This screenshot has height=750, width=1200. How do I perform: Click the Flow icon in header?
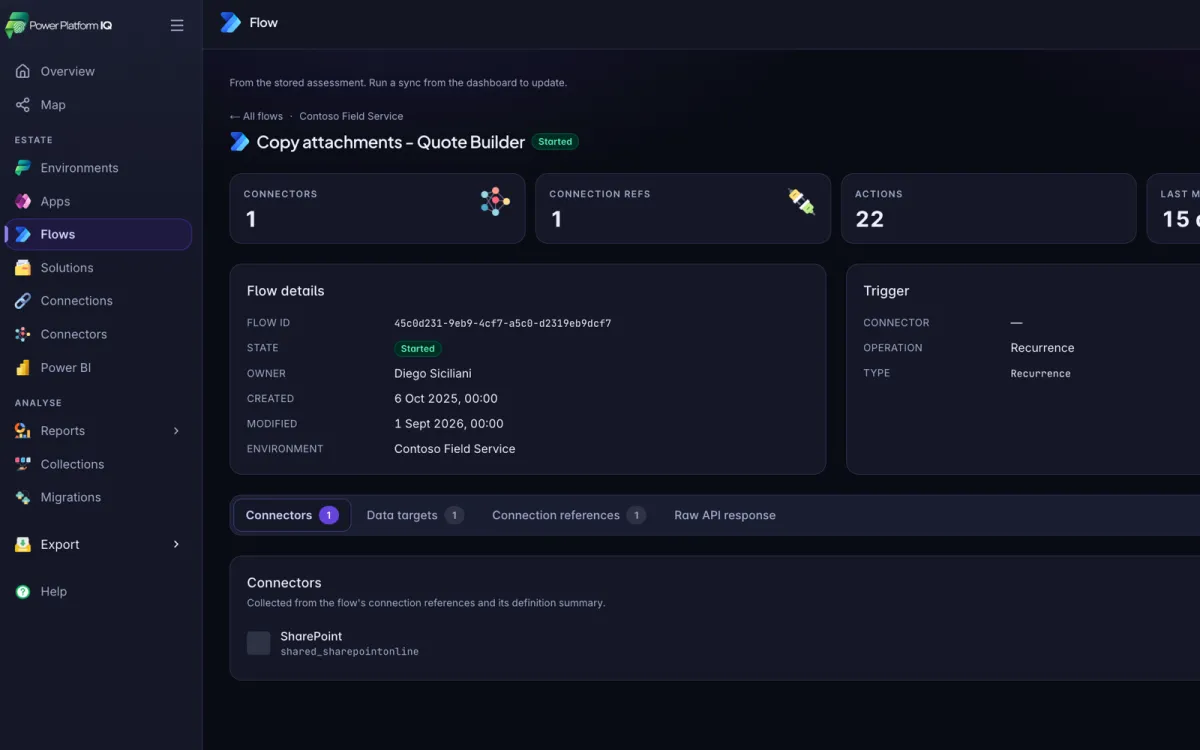point(231,22)
